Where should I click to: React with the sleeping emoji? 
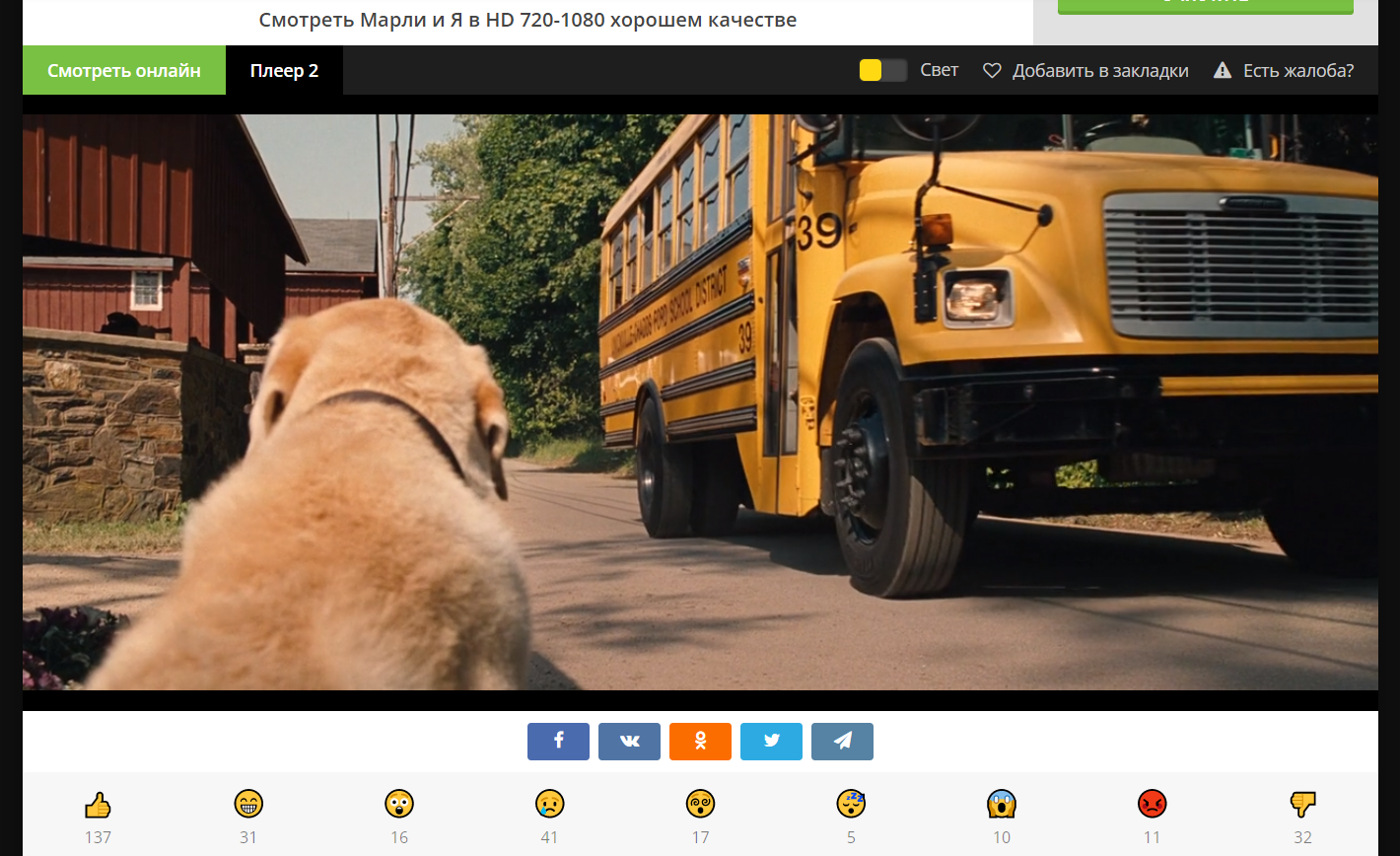click(851, 805)
